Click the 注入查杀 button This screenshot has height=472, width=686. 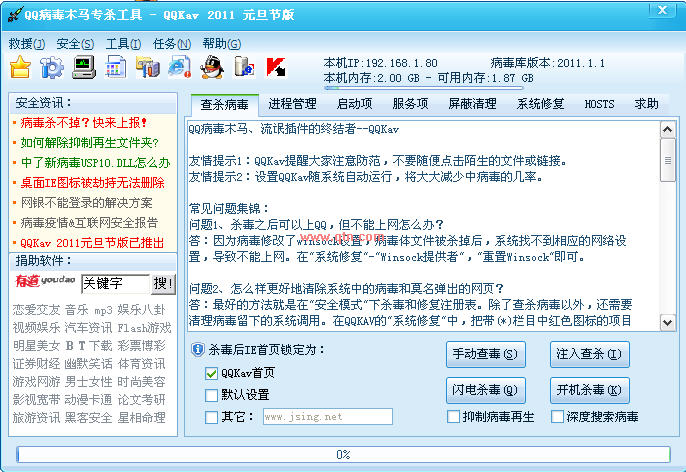click(589, 354)
